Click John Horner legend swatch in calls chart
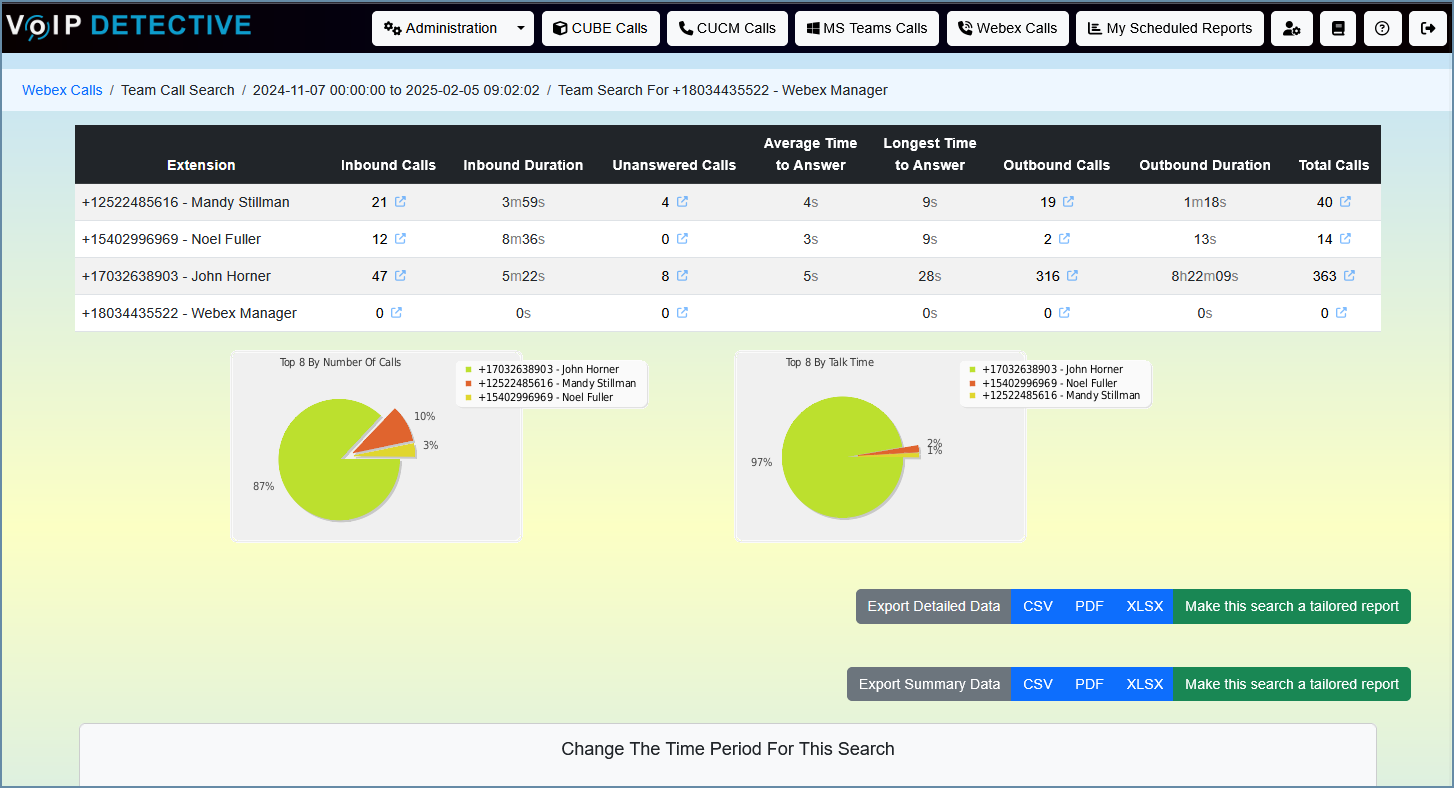Image resolution: width=1454 pixels, height=788 pixels. click(468, 370)
